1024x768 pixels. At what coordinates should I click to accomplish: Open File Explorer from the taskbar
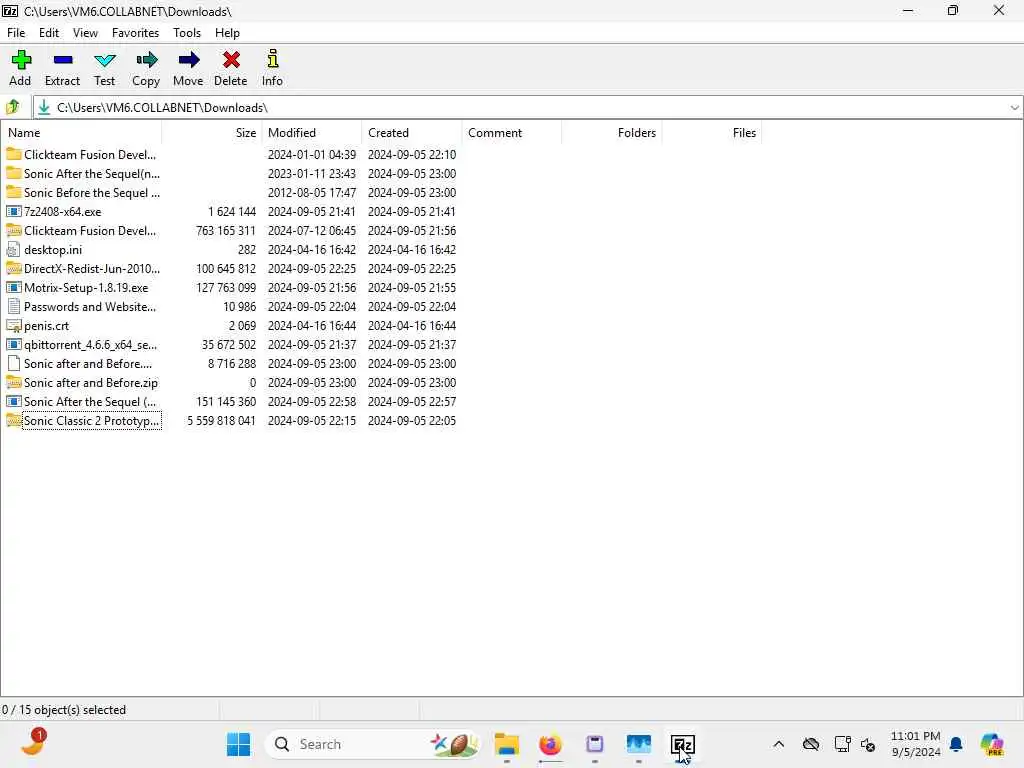click(x=507, y=744)
